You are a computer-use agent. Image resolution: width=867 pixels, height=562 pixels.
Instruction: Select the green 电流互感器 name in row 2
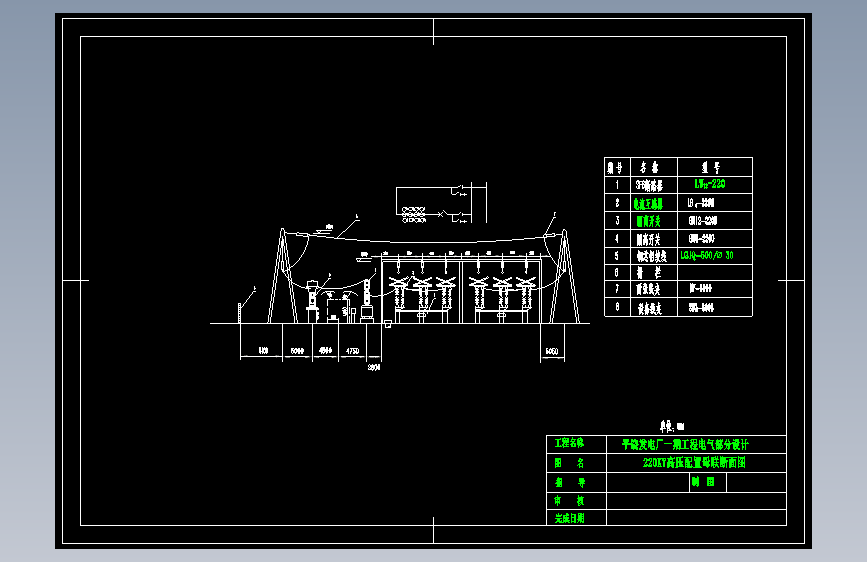tap(648, 204)
